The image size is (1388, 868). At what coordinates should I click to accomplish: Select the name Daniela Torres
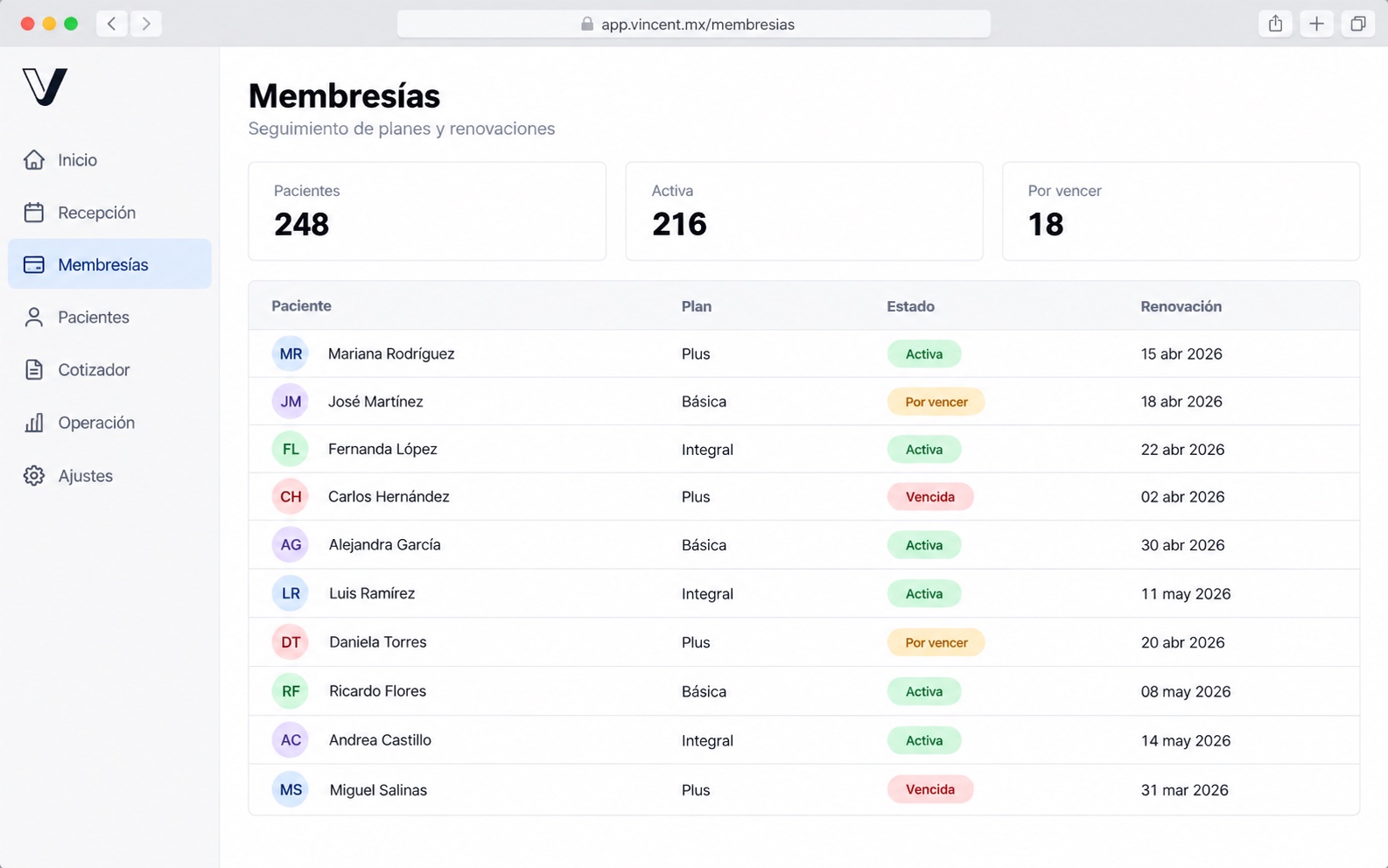[378, 642]
